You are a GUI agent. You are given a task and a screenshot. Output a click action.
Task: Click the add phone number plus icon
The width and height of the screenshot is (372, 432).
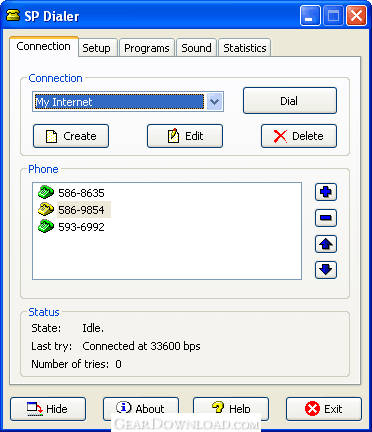(326, 192)
